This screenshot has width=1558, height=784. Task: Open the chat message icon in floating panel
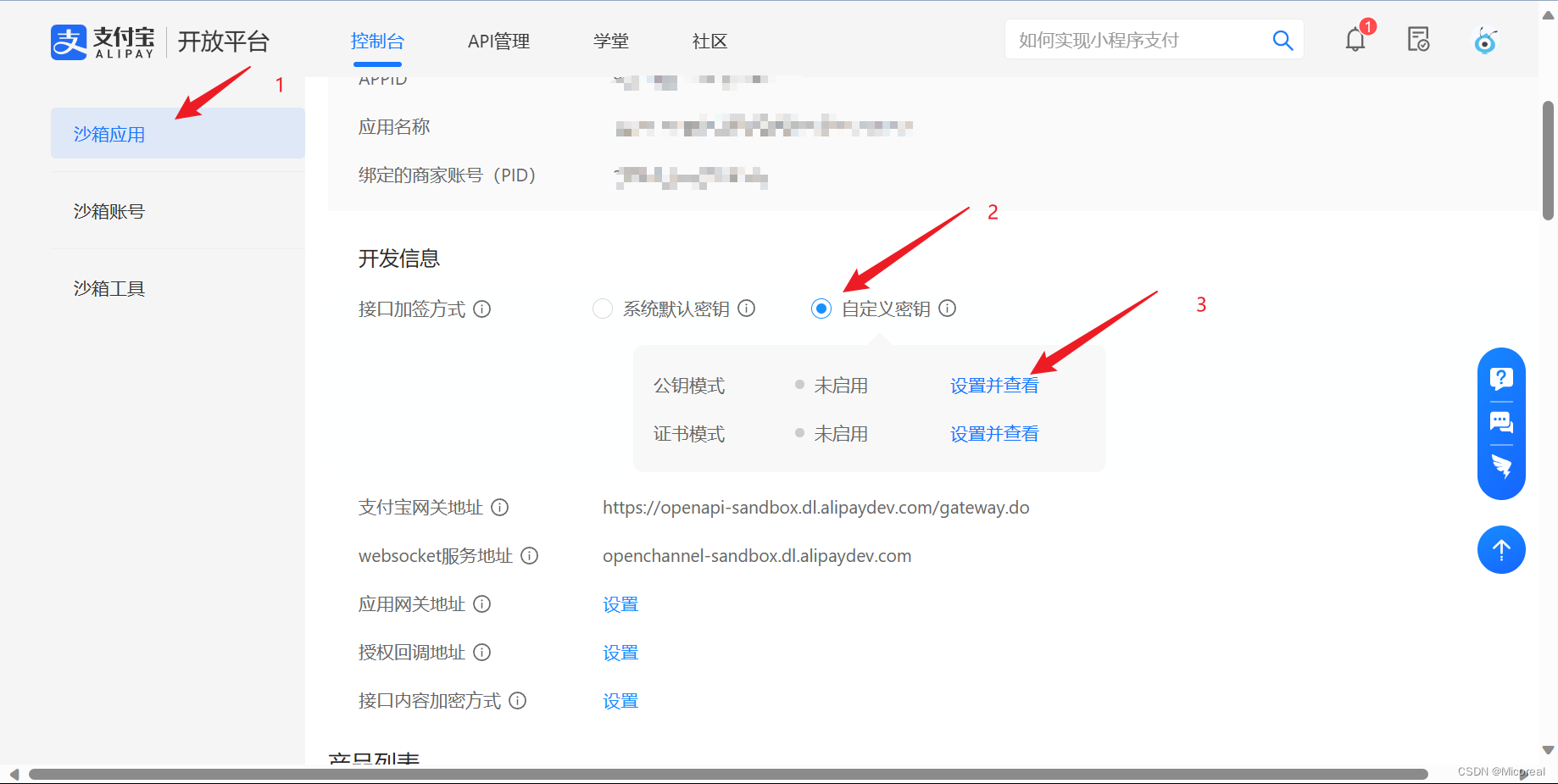[x=1501, y=422]
